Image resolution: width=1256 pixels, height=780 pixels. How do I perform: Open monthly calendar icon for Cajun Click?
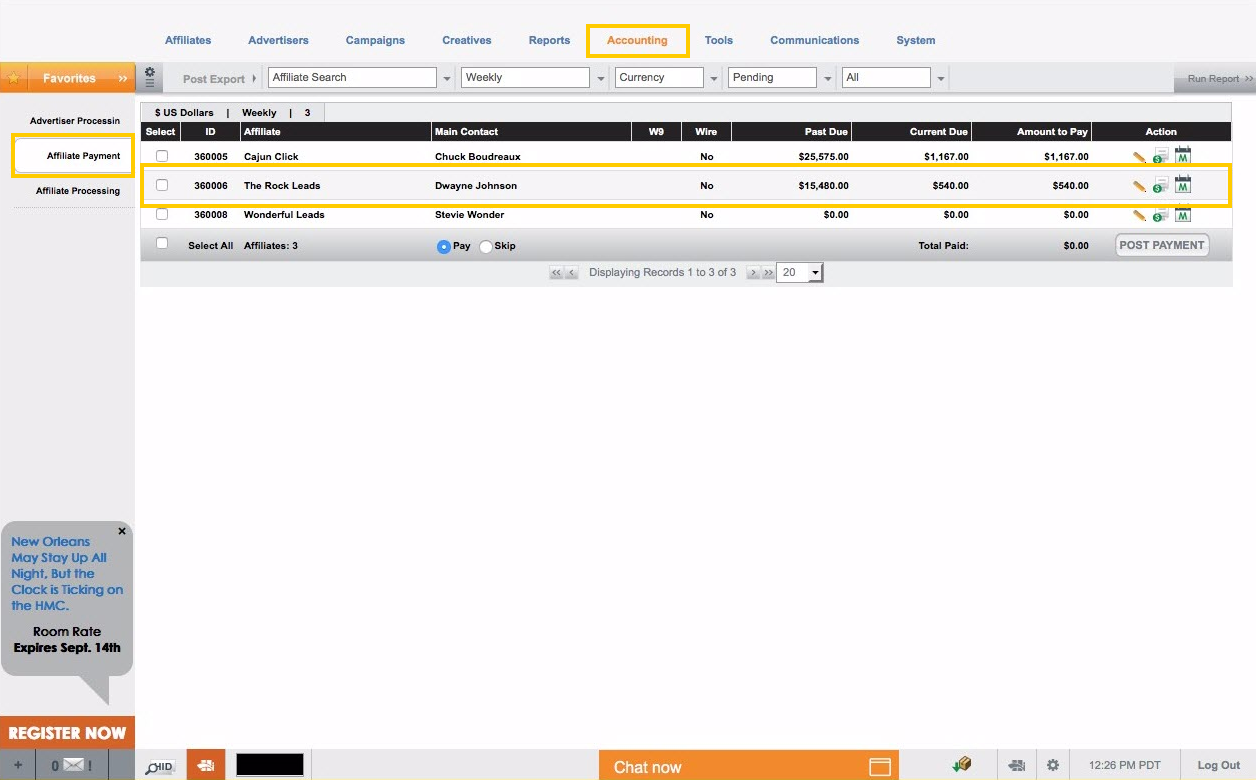[1183, 156]
